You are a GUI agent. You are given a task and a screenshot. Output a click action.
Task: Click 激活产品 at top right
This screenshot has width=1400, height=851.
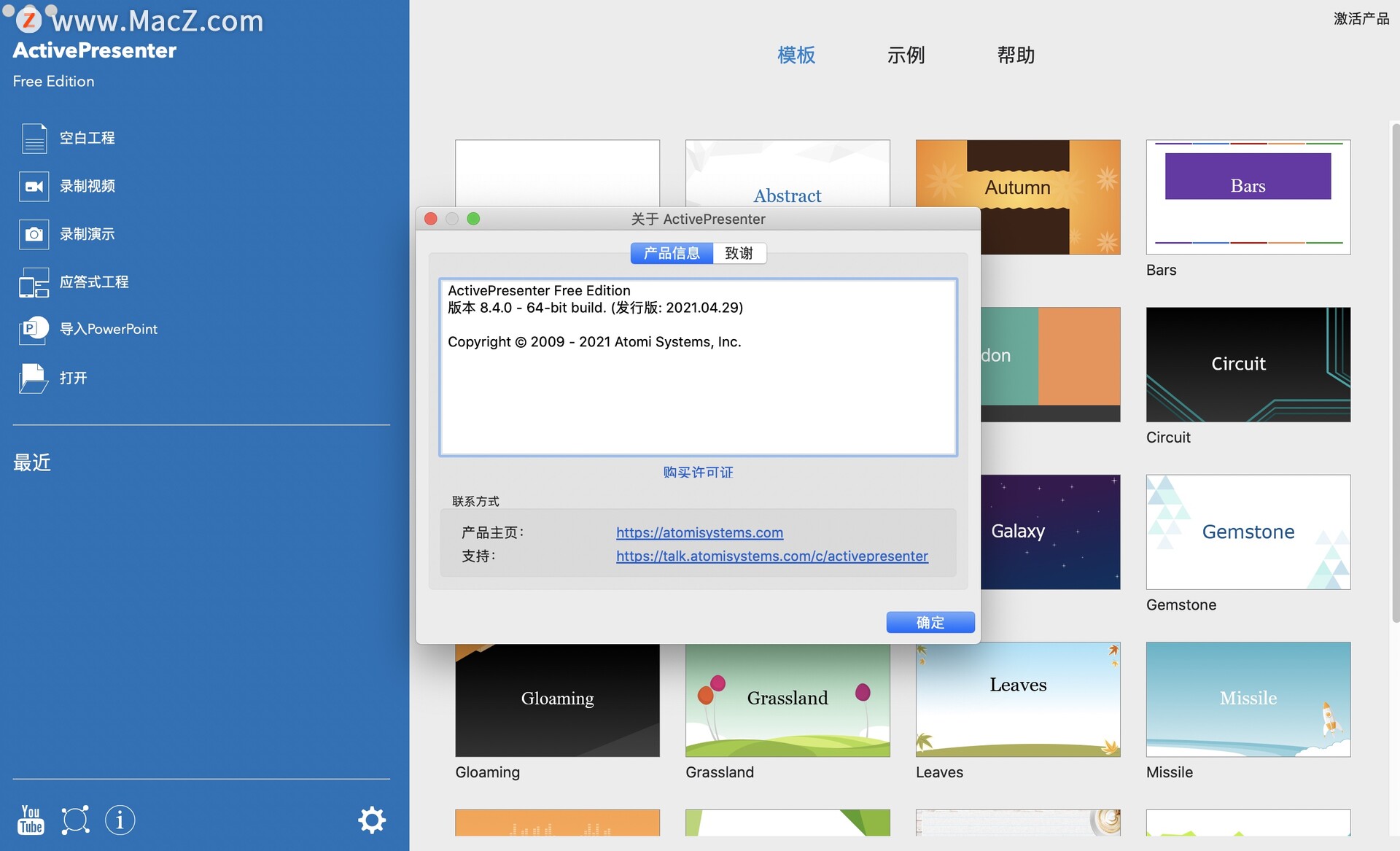click(1361, 19)
